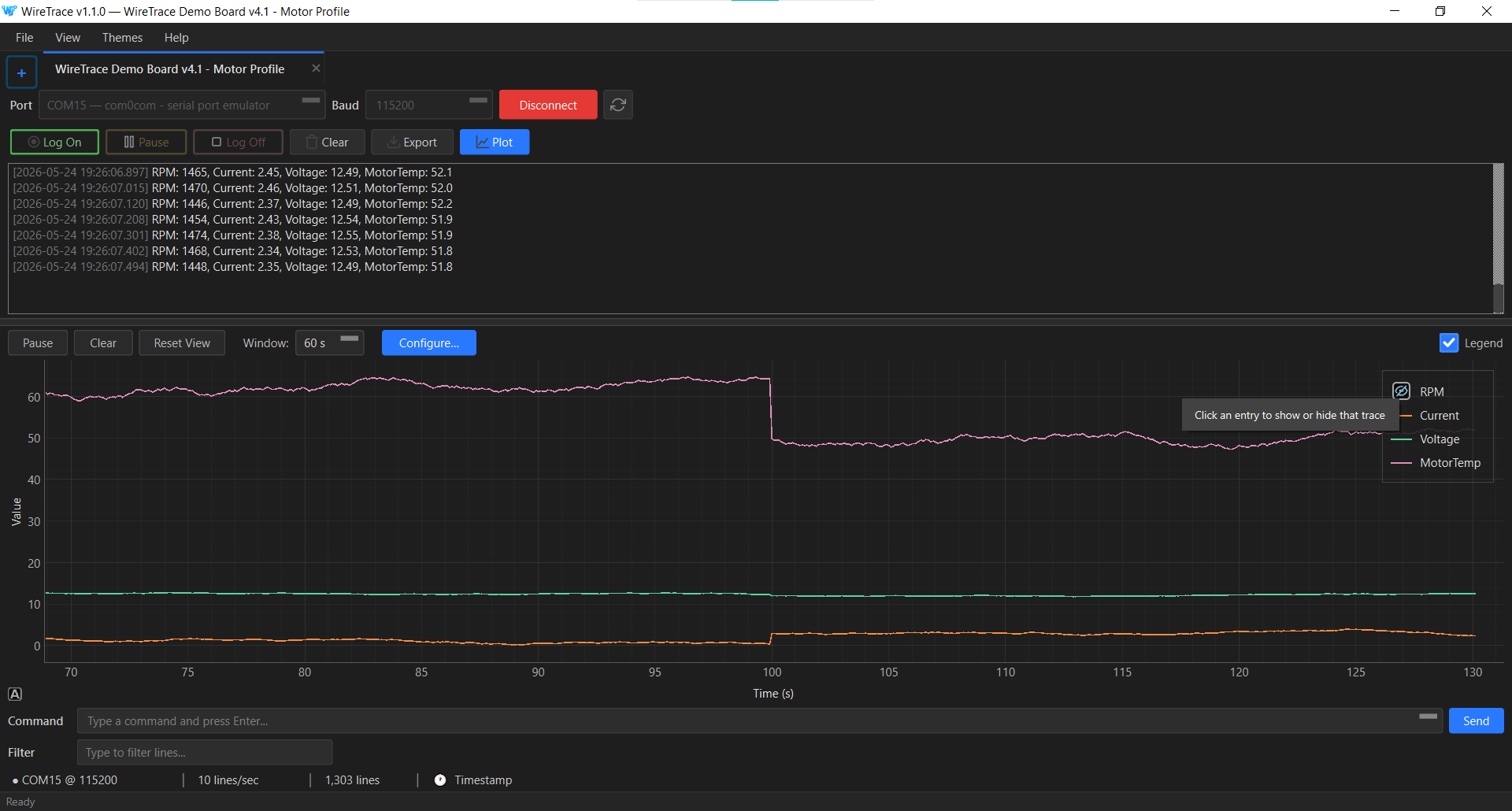Viewport: 1512px width, 811px height.
Task: Click the 10 lines/sec status entry
Action: click(228, 780)
